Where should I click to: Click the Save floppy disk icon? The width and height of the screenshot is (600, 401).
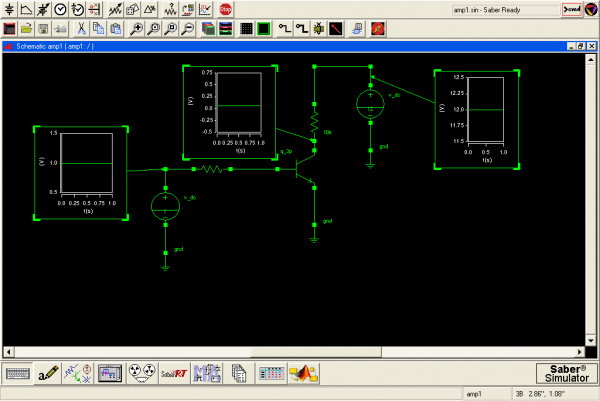45,28
